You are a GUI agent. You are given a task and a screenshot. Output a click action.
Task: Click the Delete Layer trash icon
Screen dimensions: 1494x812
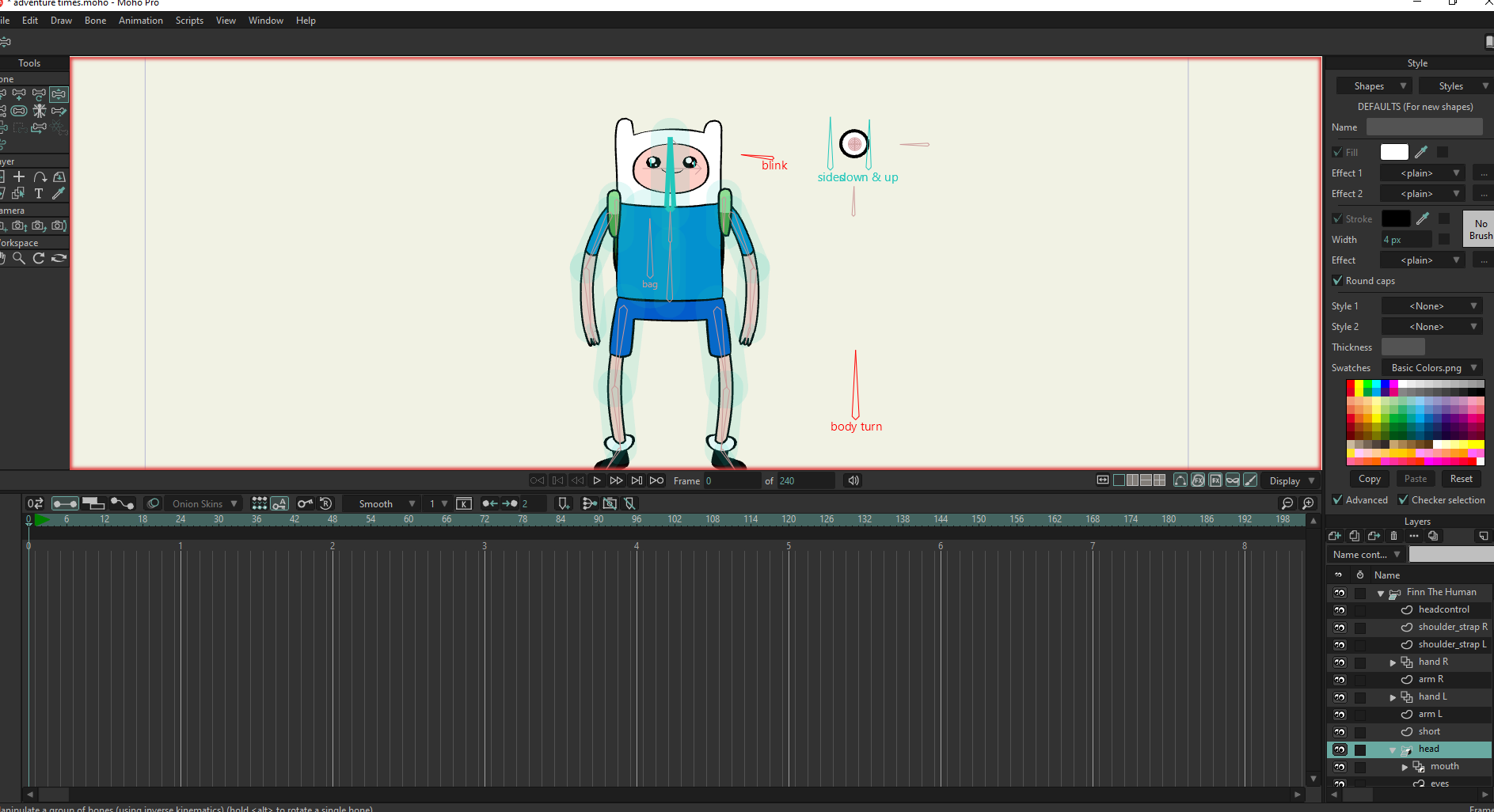tap(1394, 536)
